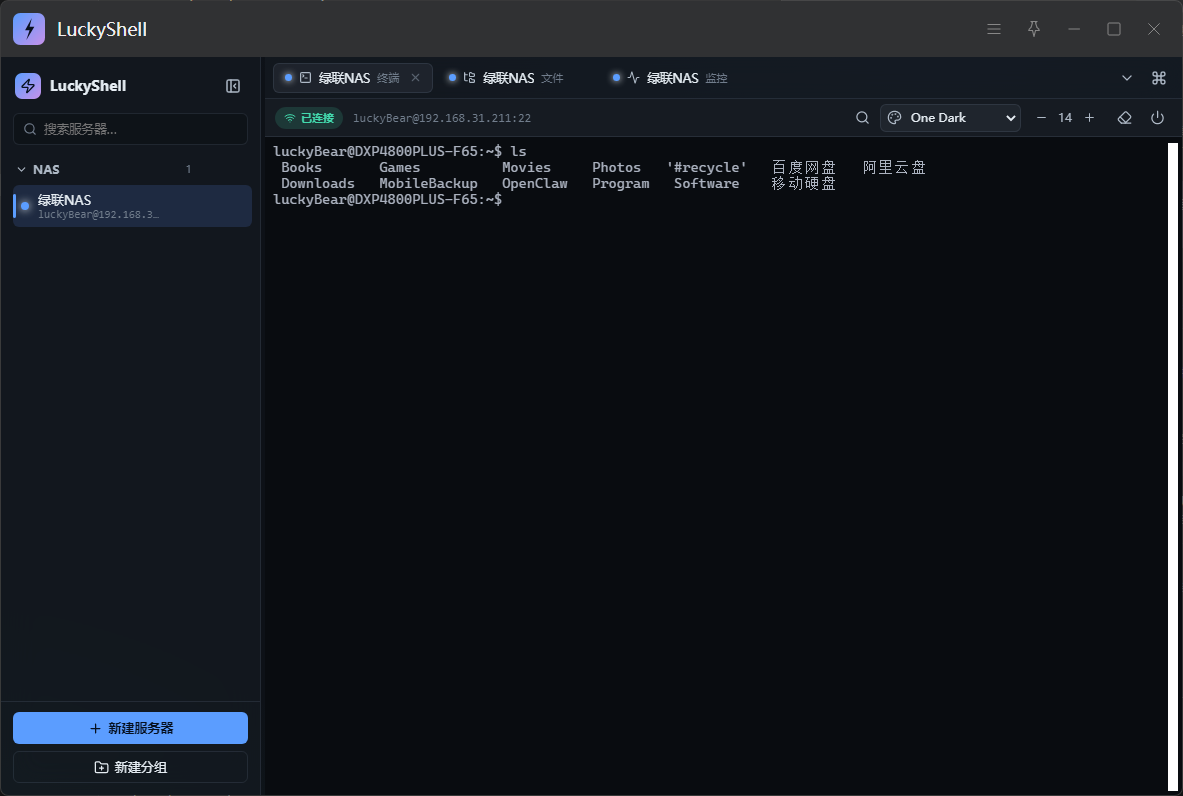Image resolution: width=1183 pixels, height=796 pixels.
Task: Click the Photos entry in terminal output
Action: tap(616, 167)
